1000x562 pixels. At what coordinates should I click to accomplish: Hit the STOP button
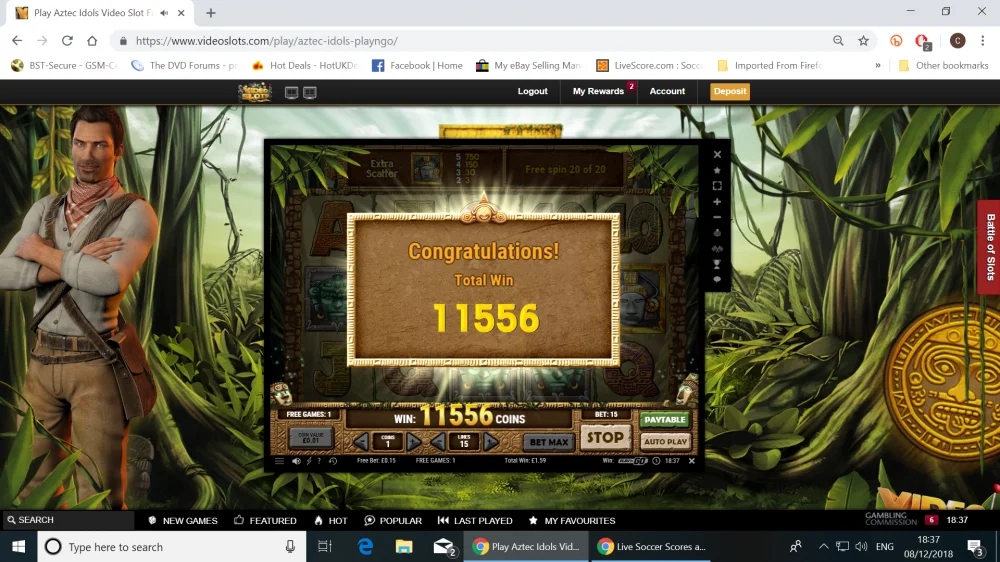[605, 438]
